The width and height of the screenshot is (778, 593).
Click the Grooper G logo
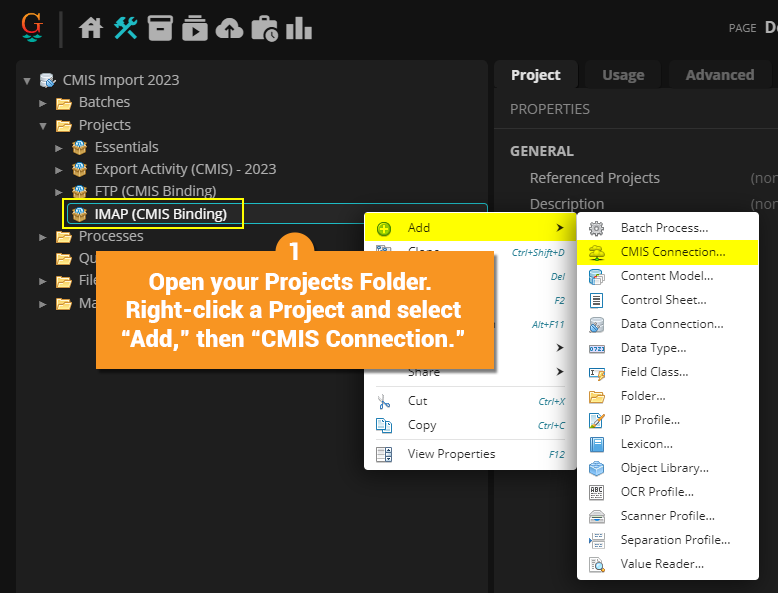(x=32, y=27)
